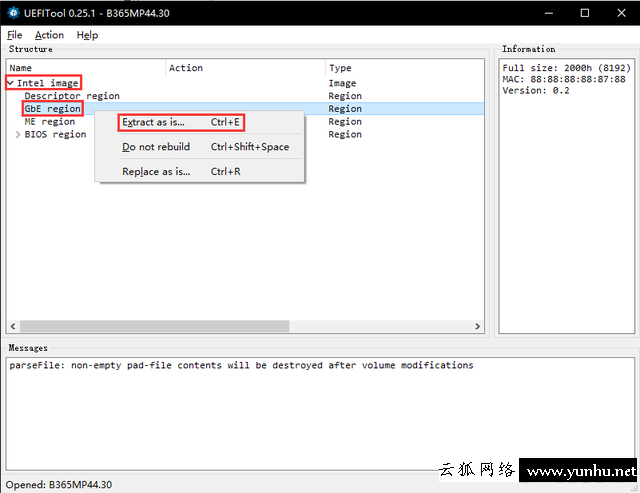Click the MAC address line in Information
Screen dimensions: 640x493
[564, 79]
